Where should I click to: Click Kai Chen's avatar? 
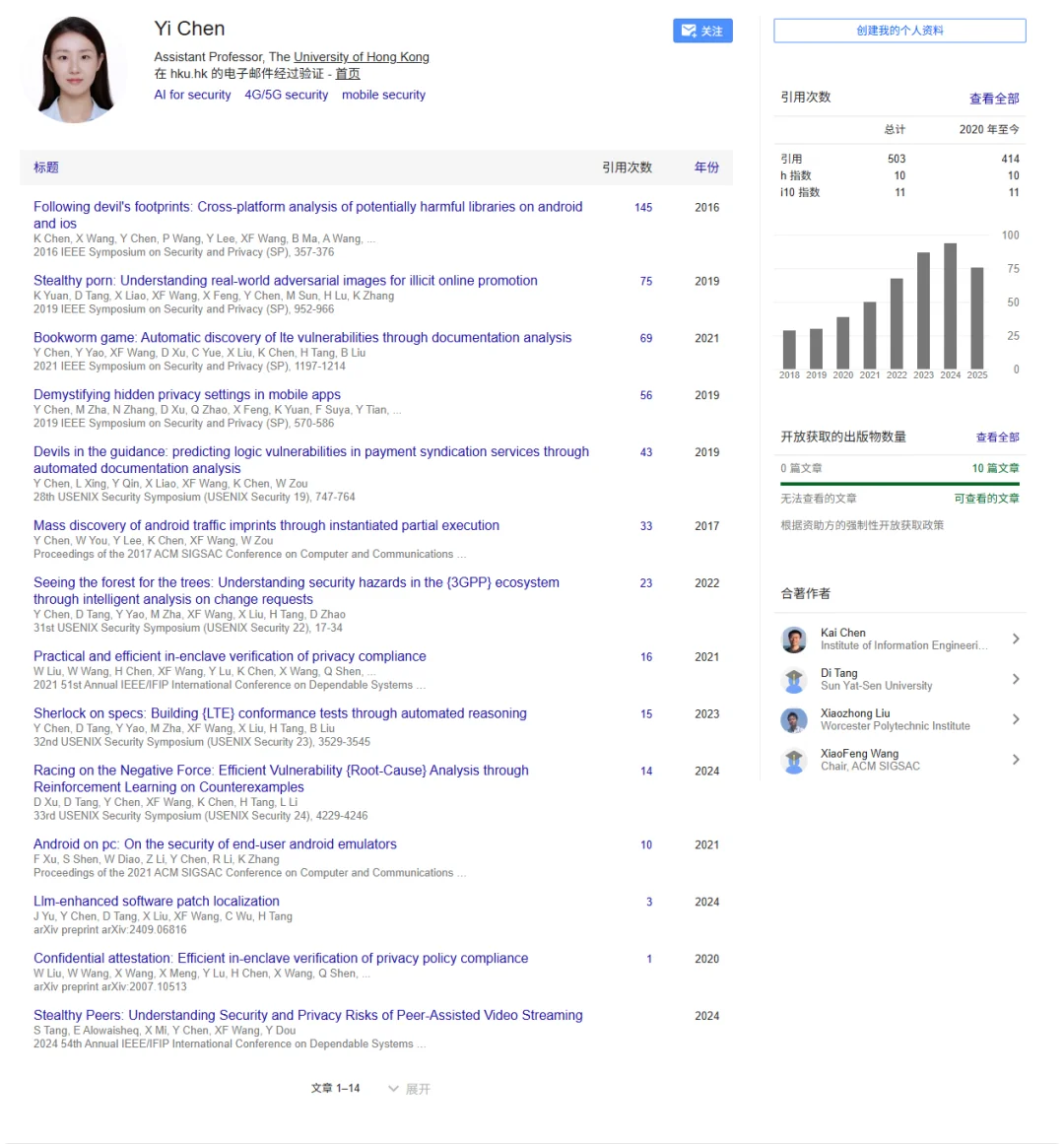pyautogui.click(x=793, y=639)
